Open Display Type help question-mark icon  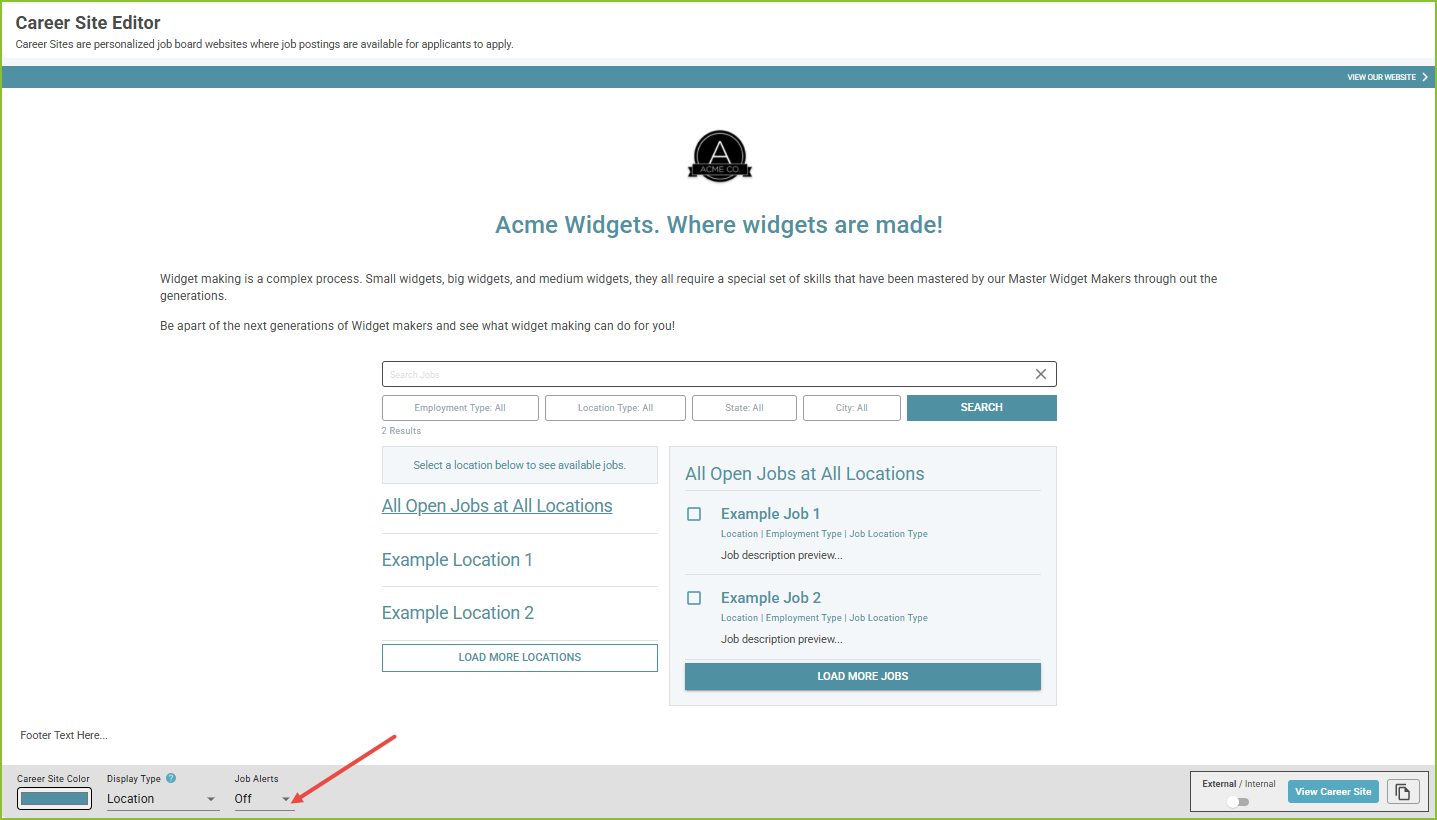click(x=171, y=778)
